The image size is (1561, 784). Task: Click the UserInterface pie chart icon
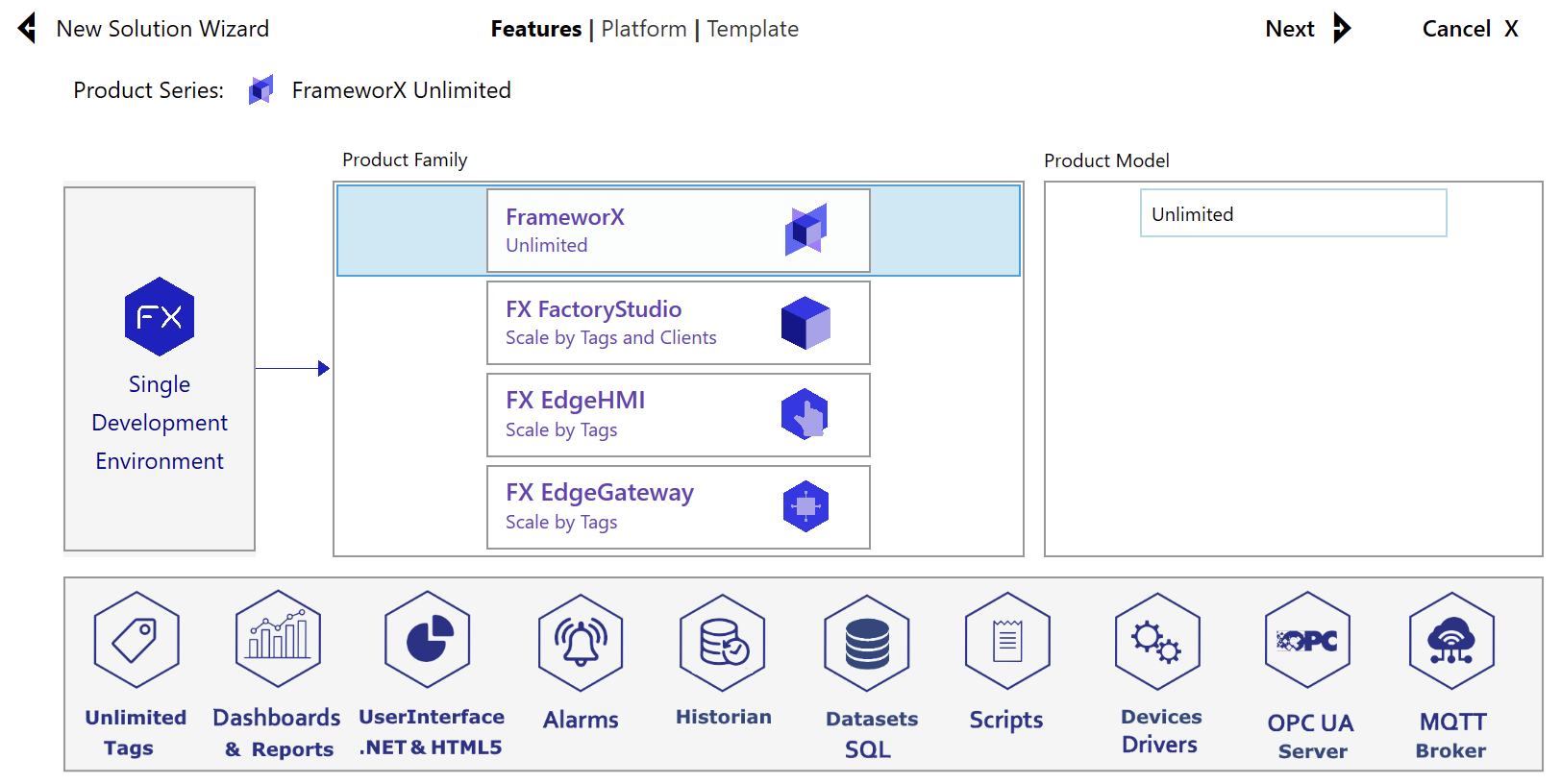428,640
